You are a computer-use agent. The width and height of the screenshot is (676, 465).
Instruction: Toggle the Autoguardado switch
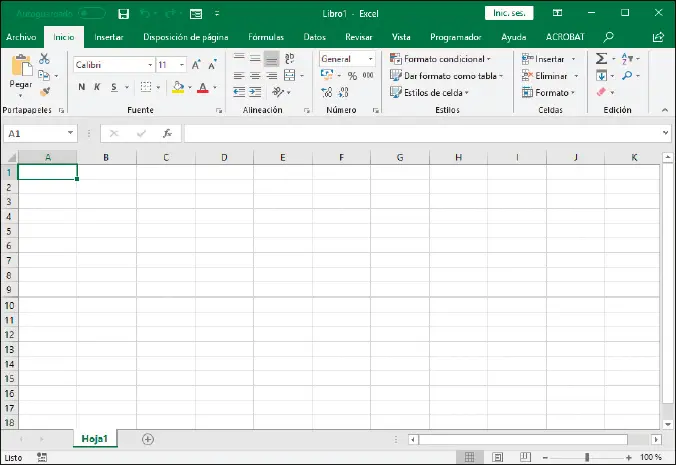click(92, 13)
